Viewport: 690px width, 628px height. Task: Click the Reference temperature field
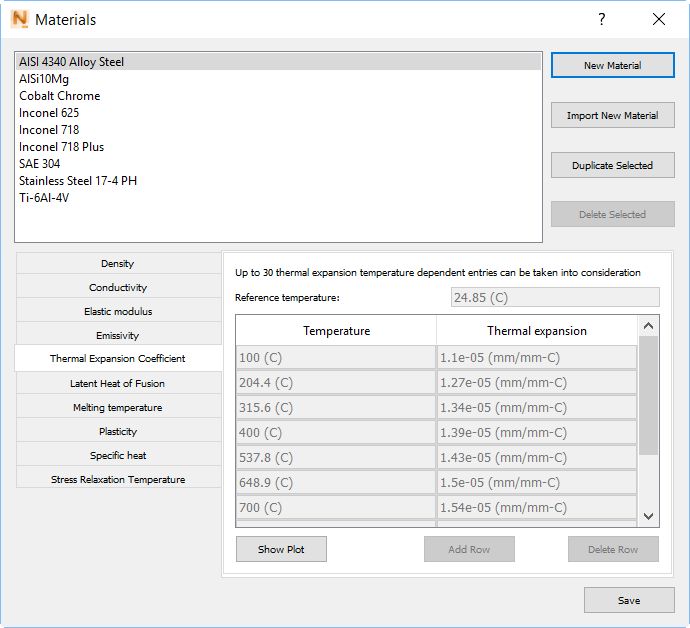pos(555,297)
